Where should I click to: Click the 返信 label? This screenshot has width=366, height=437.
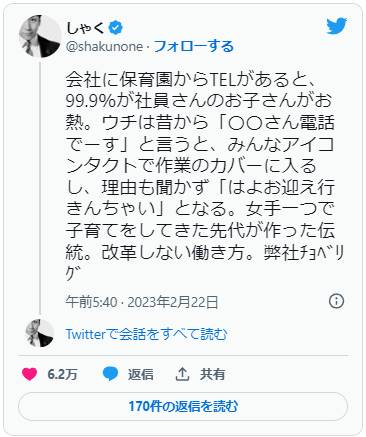click(x=141, y=374)
